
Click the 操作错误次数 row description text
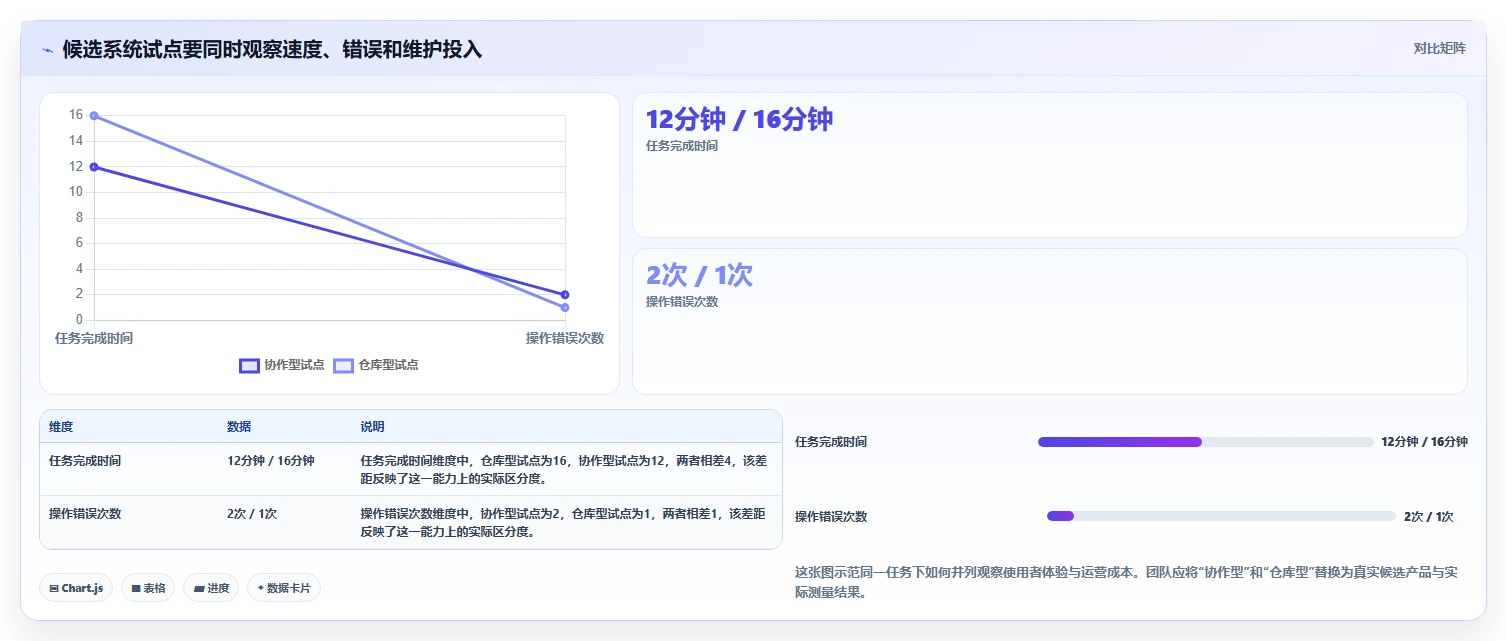[x=563, y=523]
